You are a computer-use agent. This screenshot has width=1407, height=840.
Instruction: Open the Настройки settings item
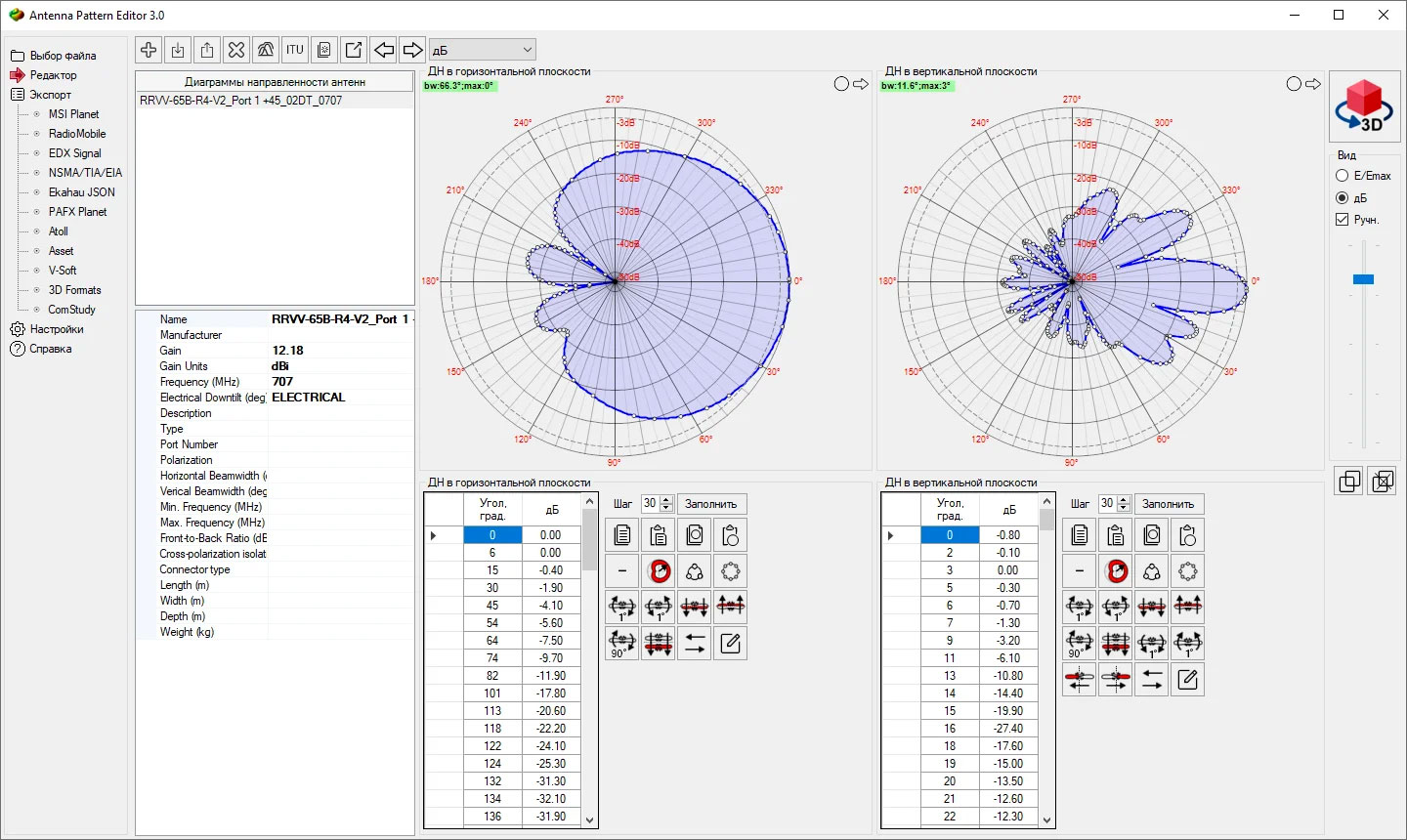(56, 329)
